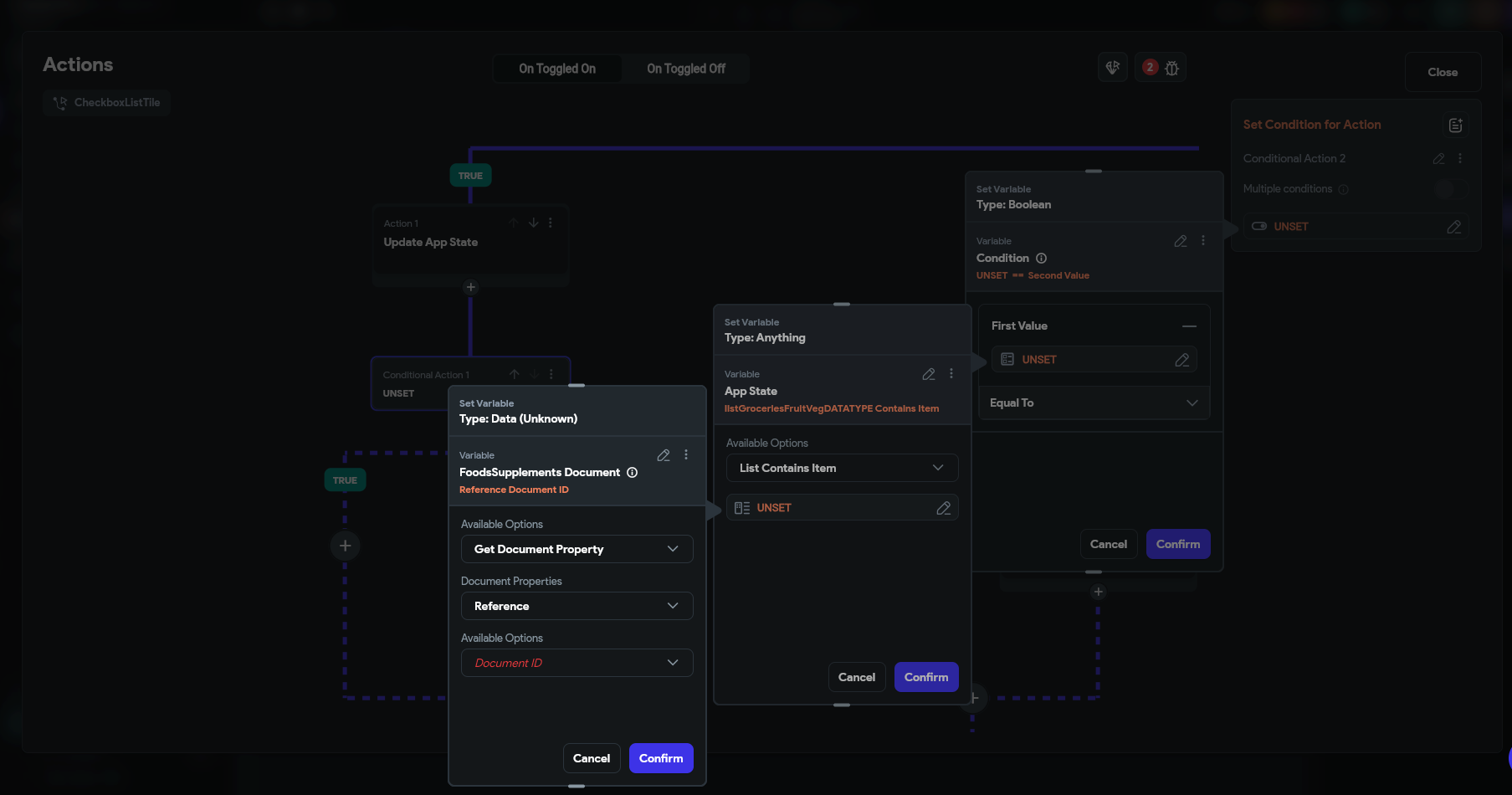
Task: Collapse the First Value section with the minus
Action: (1190, 326)
